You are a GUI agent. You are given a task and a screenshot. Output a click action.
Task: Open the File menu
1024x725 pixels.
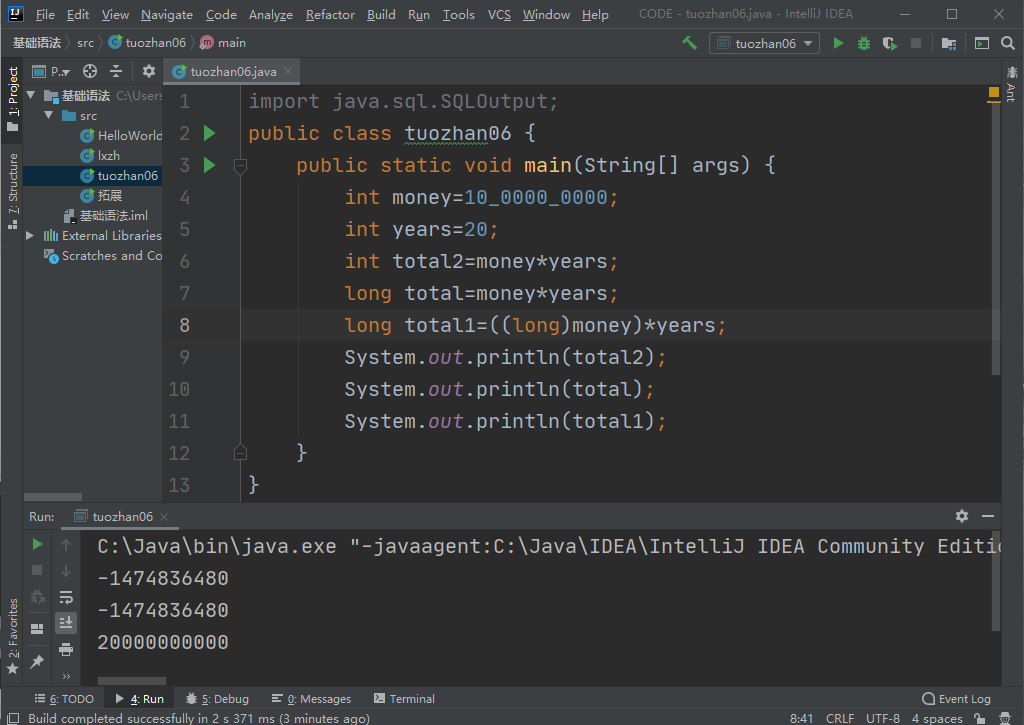tap(45, 14)
